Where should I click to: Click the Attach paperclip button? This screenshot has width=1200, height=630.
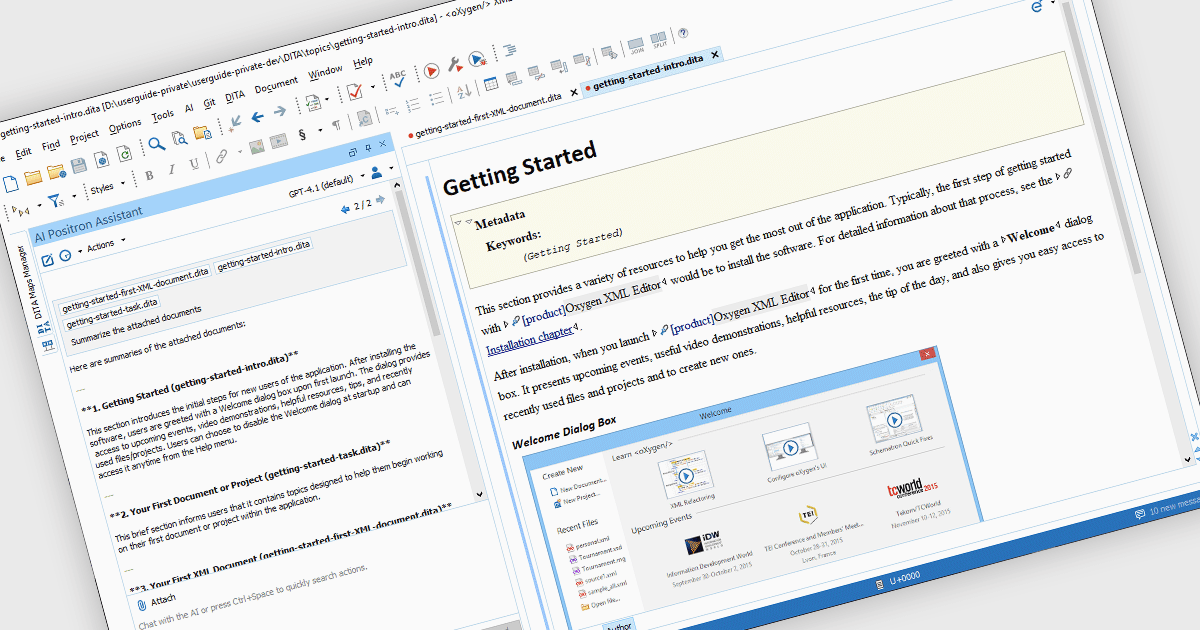coord(155,601)
